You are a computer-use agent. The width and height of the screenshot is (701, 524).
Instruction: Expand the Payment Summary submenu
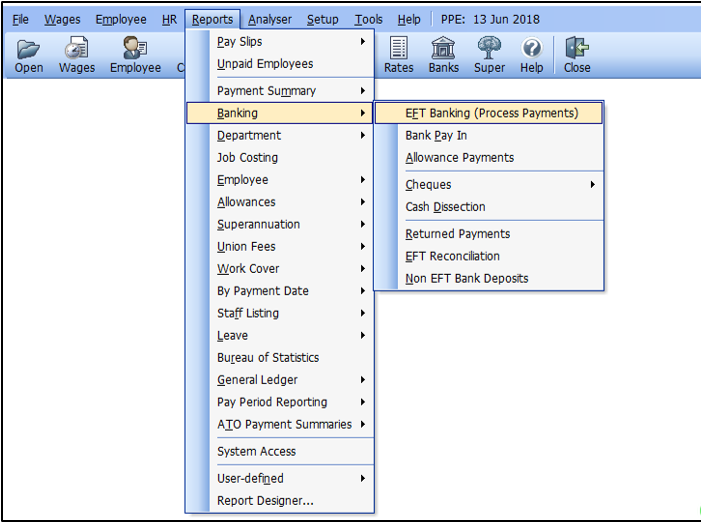(x=280, y=91)
